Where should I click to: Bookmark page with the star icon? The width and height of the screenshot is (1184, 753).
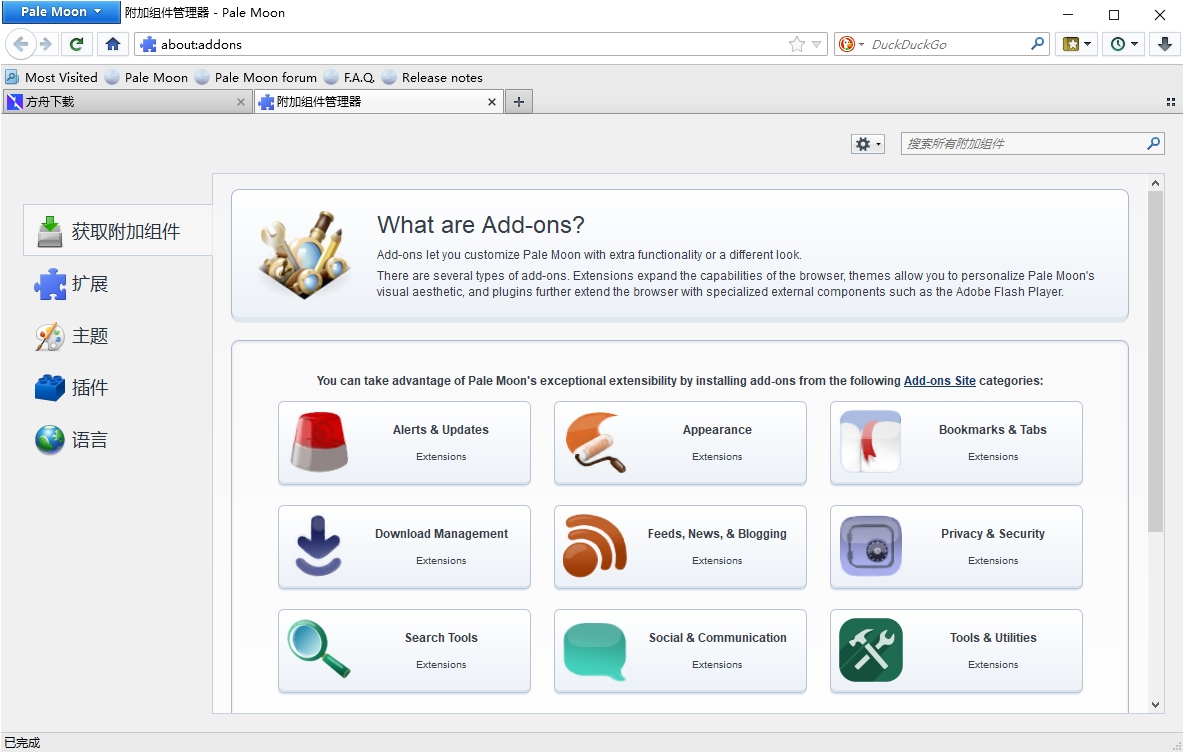tap(796, 44)
